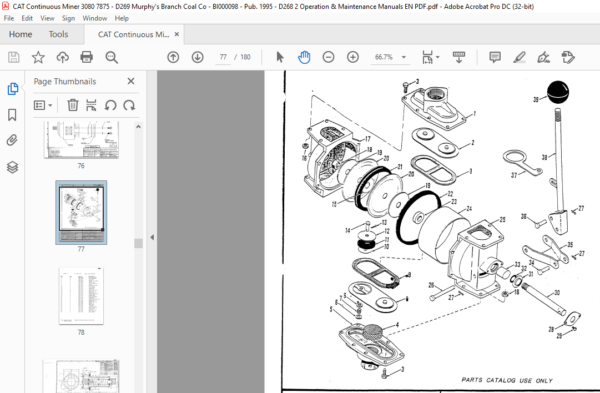Click the arrow Selection tool
Viewport: 600px width, 393px height.
(x=280, y=57)
